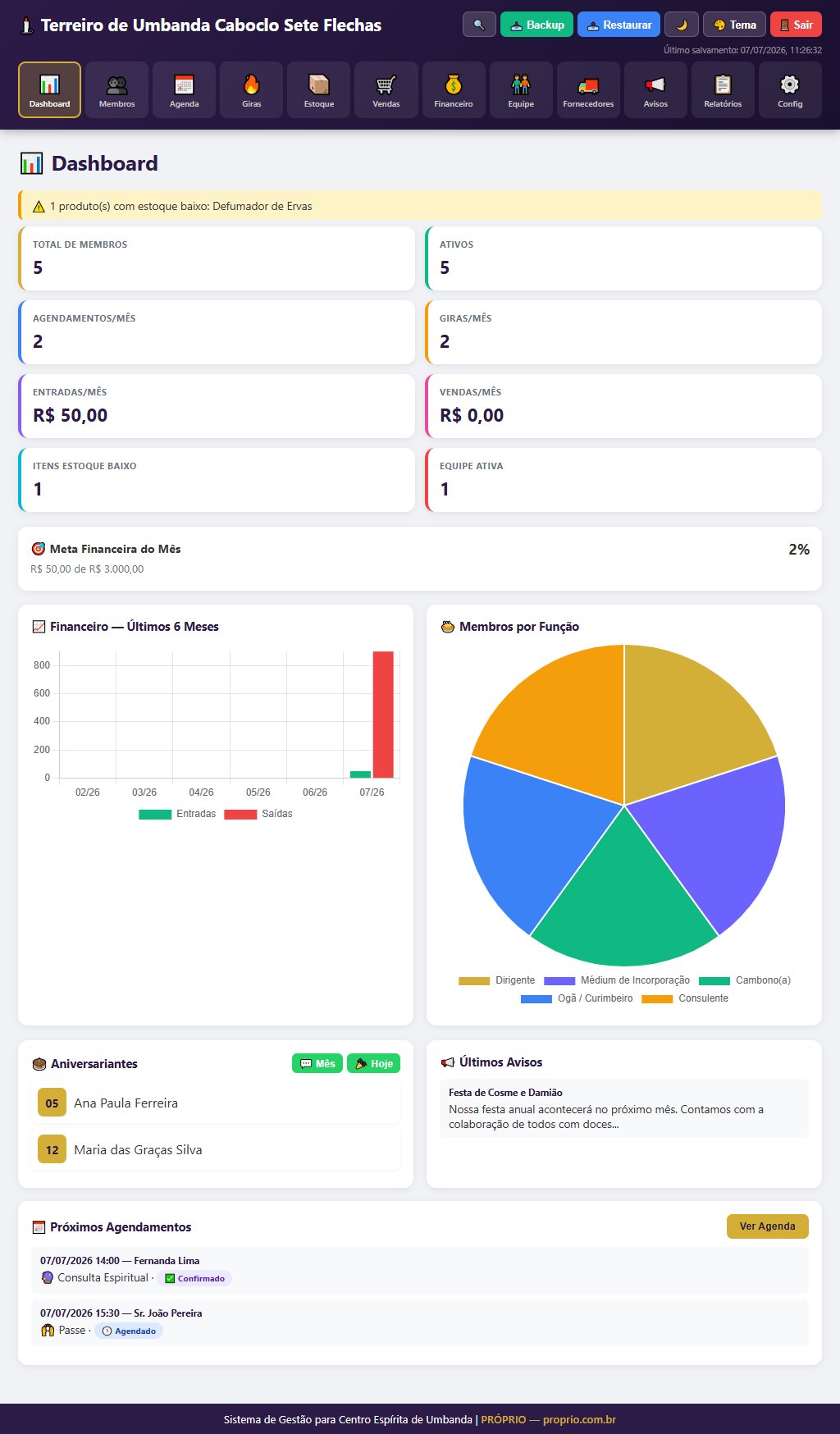Open the Config gear tab
This screenshot has width=840, height=1434.
[789, 90]
